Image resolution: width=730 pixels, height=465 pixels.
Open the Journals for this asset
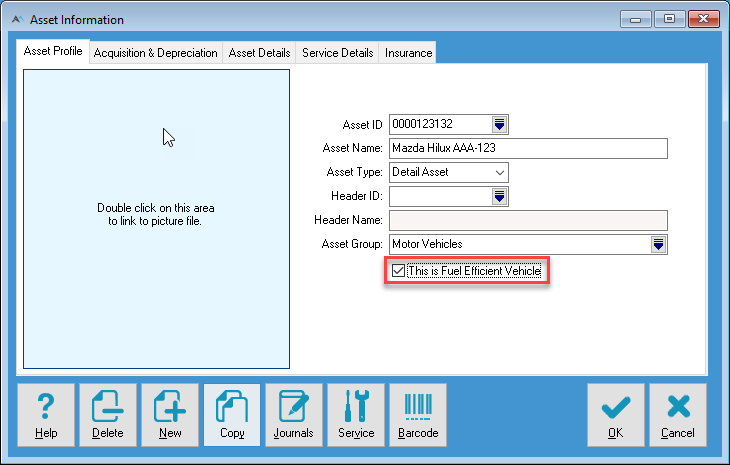(294, 415)
